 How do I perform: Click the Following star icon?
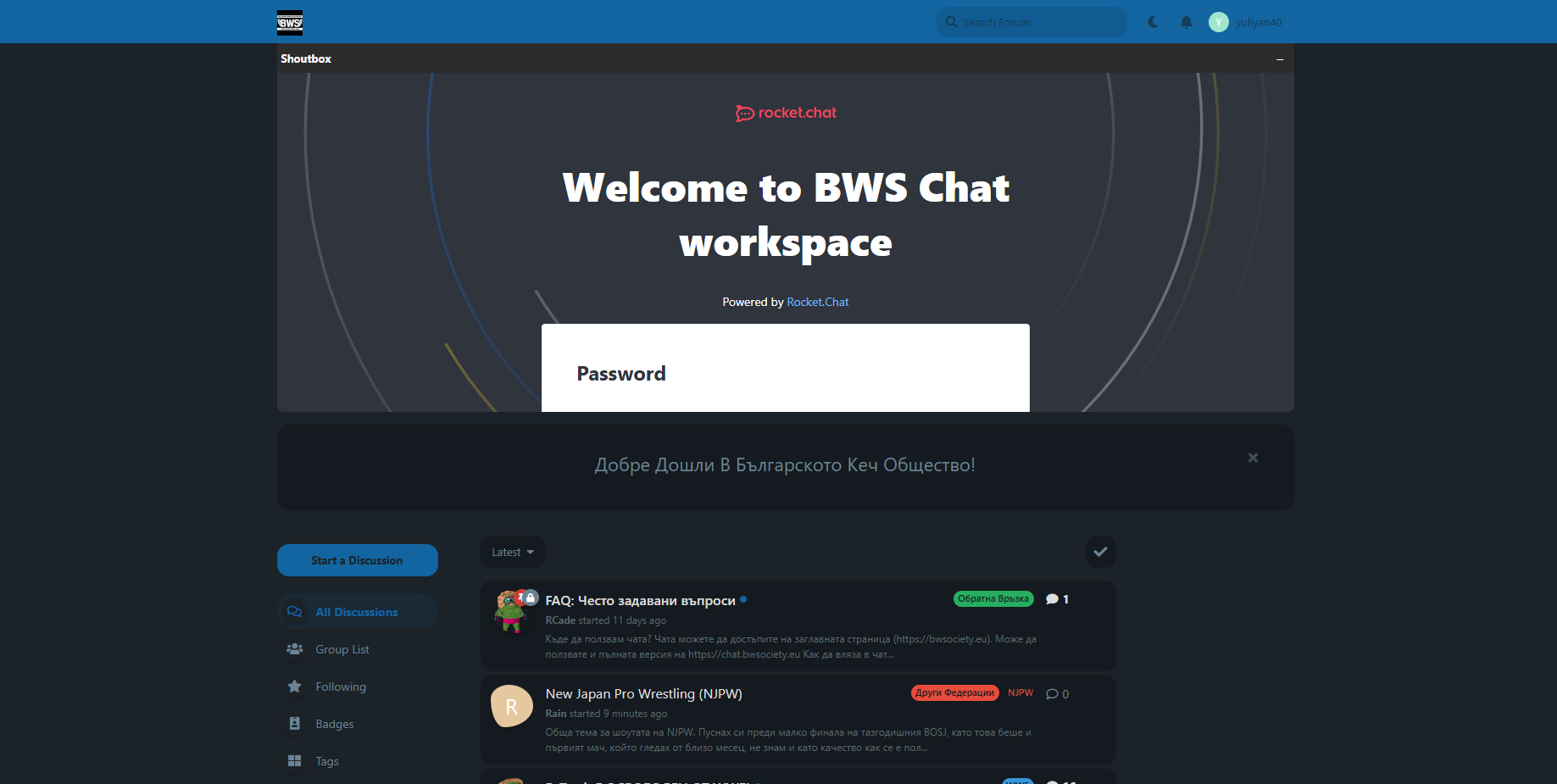click(294, 687)
